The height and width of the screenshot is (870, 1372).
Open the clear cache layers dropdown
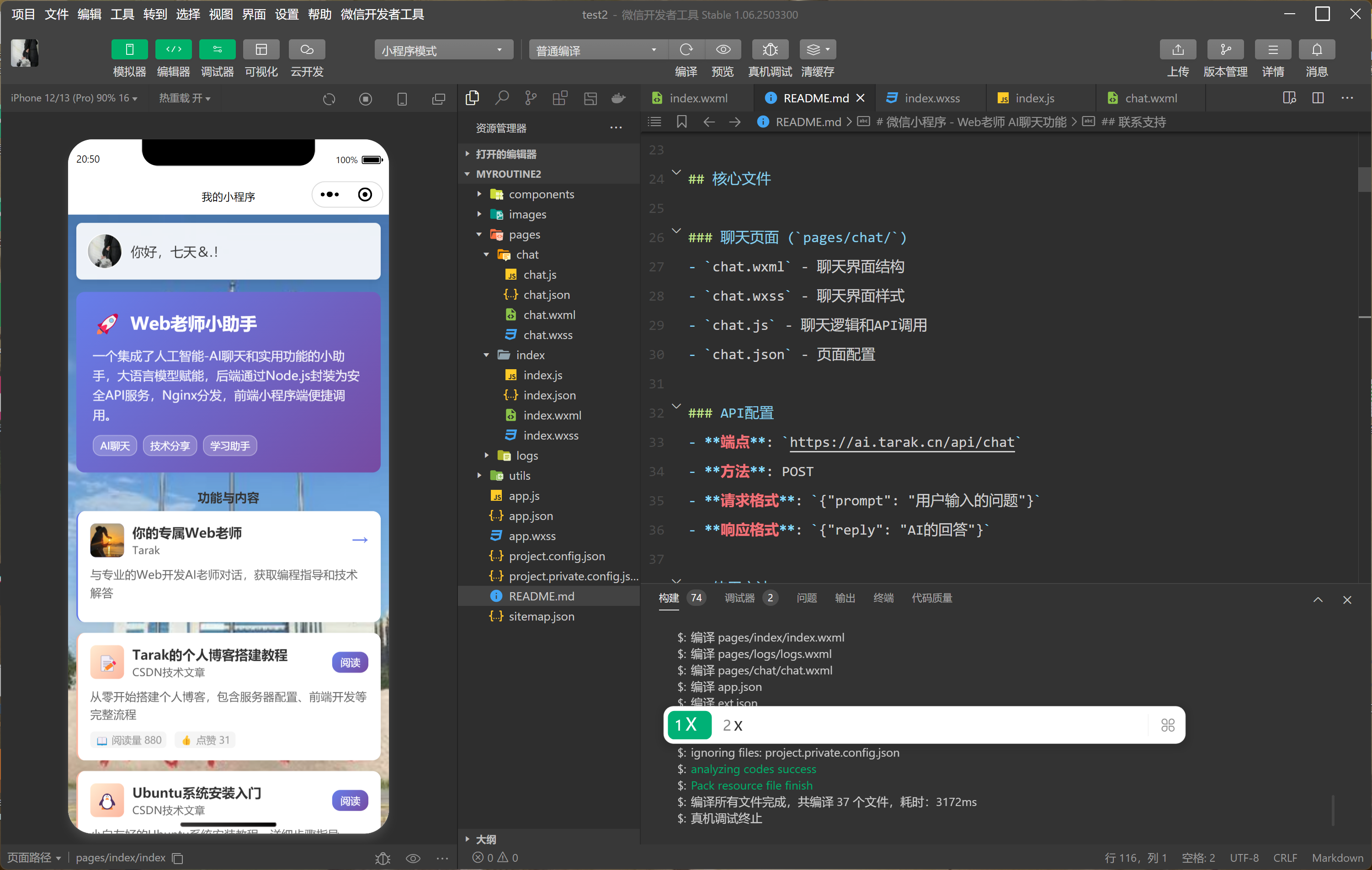pos(817,49)
